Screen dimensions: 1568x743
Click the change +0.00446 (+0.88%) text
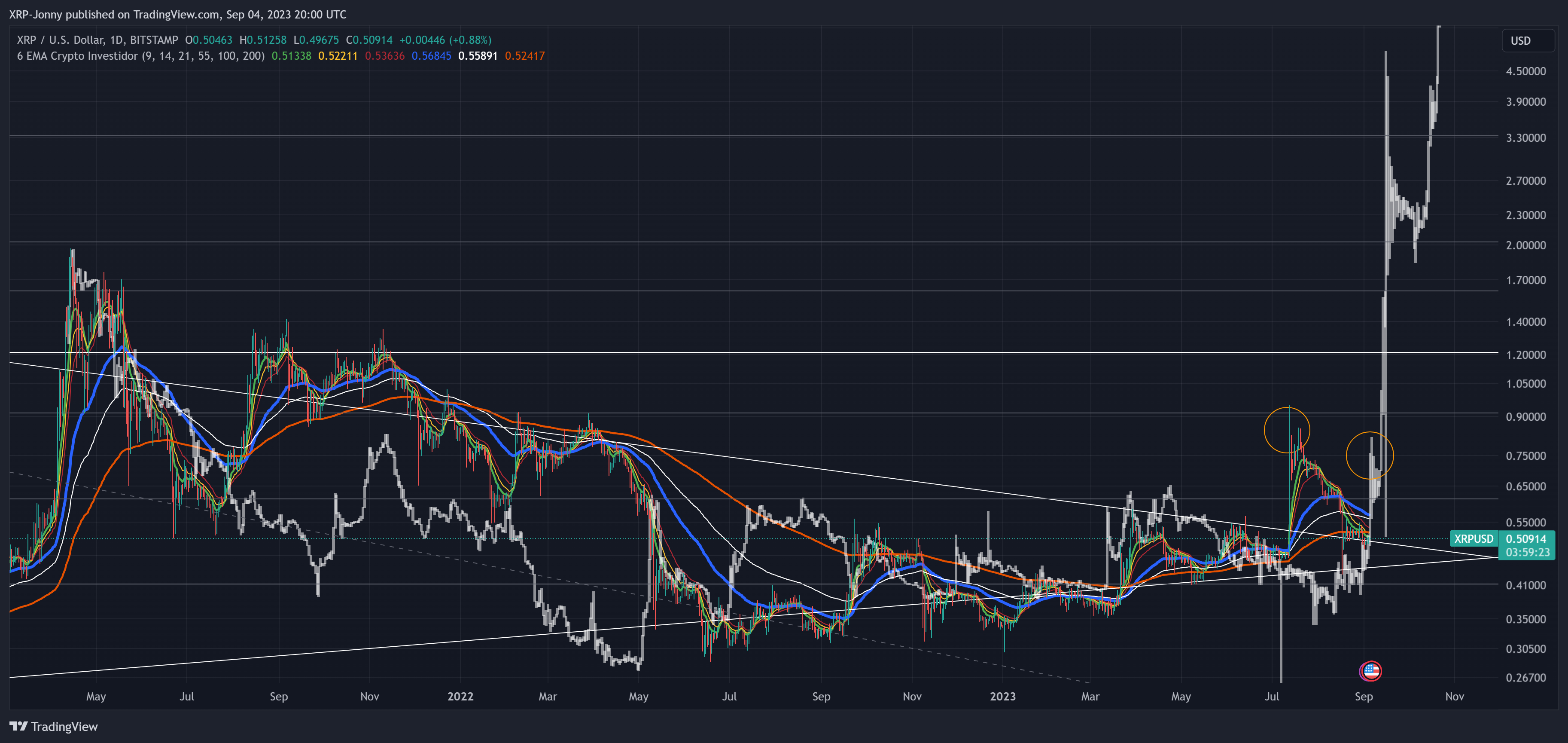pyautogui.click(x=445, y=40)
